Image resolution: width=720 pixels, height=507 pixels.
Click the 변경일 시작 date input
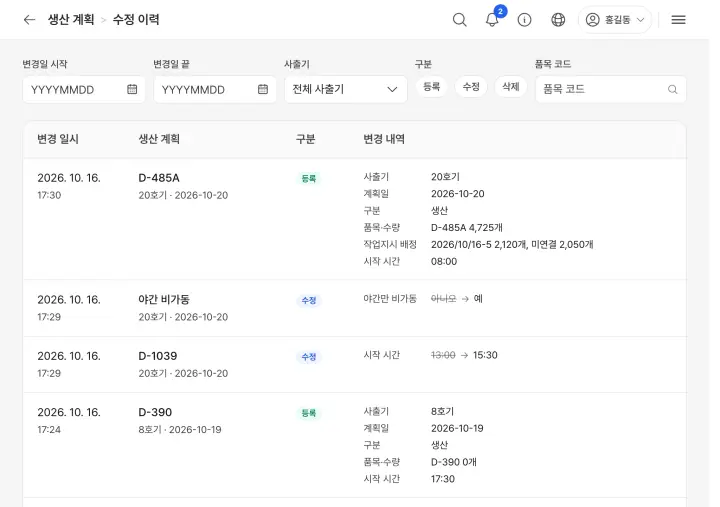pyautogui.click(x=84, y=89)
